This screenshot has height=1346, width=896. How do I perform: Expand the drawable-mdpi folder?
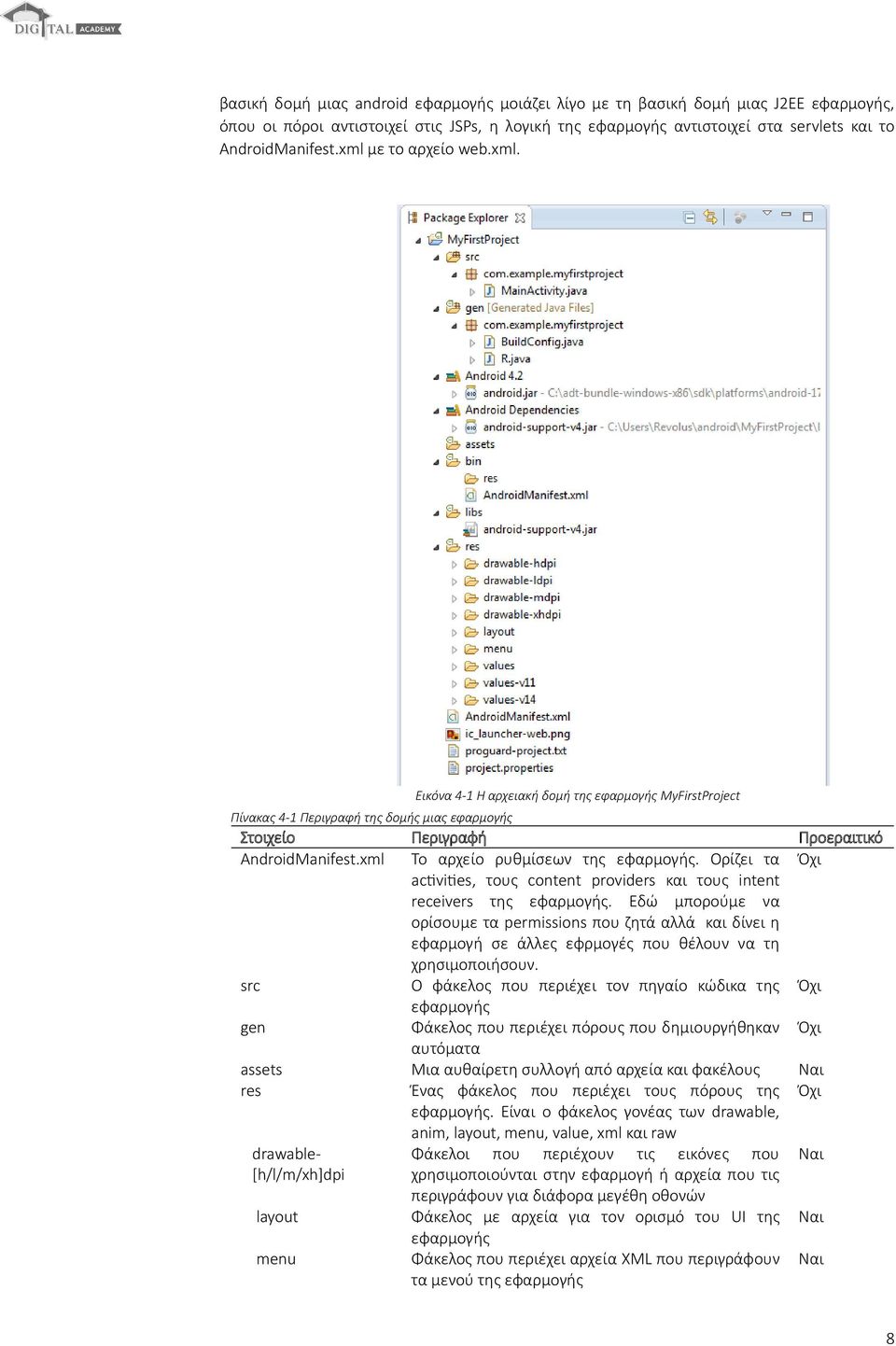(455, 598)
